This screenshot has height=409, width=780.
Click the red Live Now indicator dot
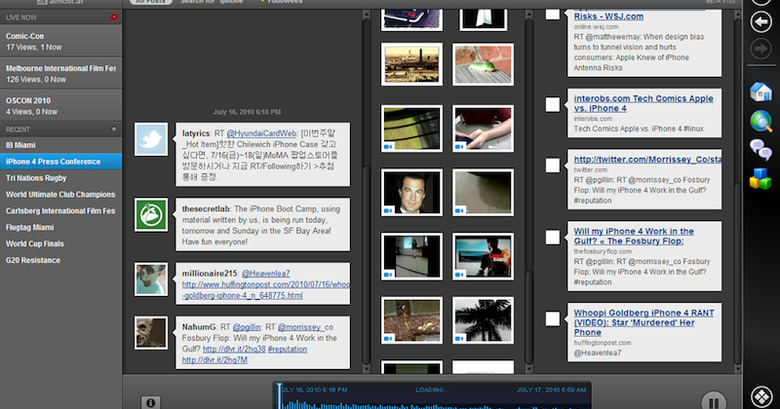coord(114,17)
